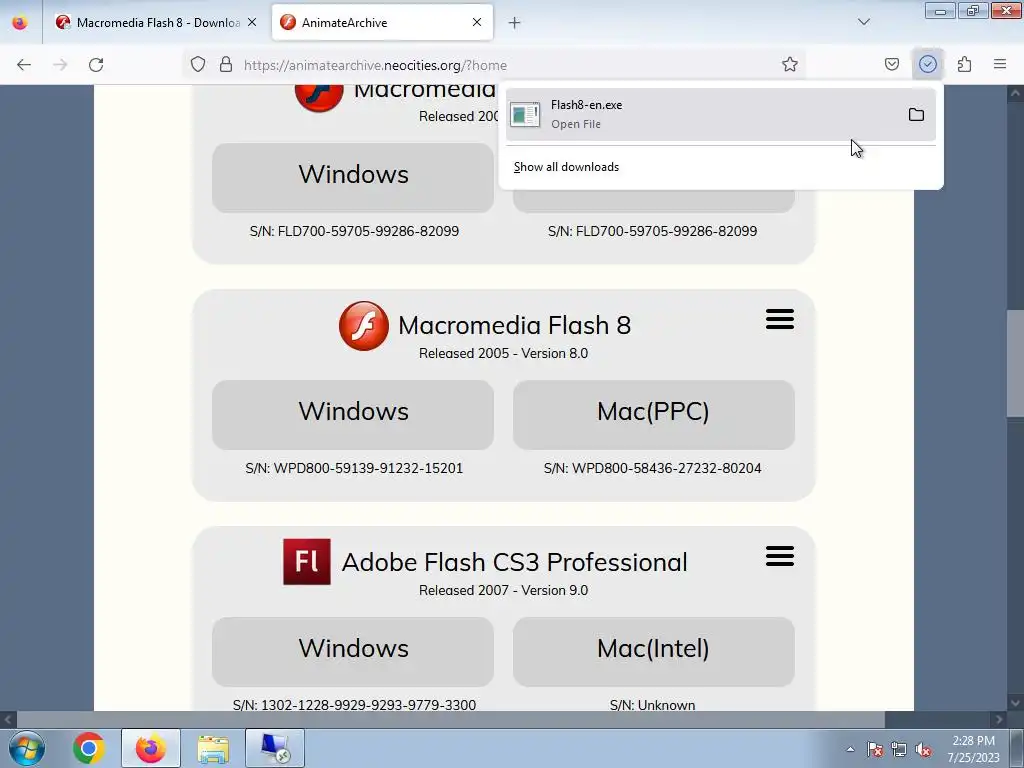Viewport: 1024px width, 768px height.
Task: Click the Macromedia Flash 8 logo
Action: [364, 325]
